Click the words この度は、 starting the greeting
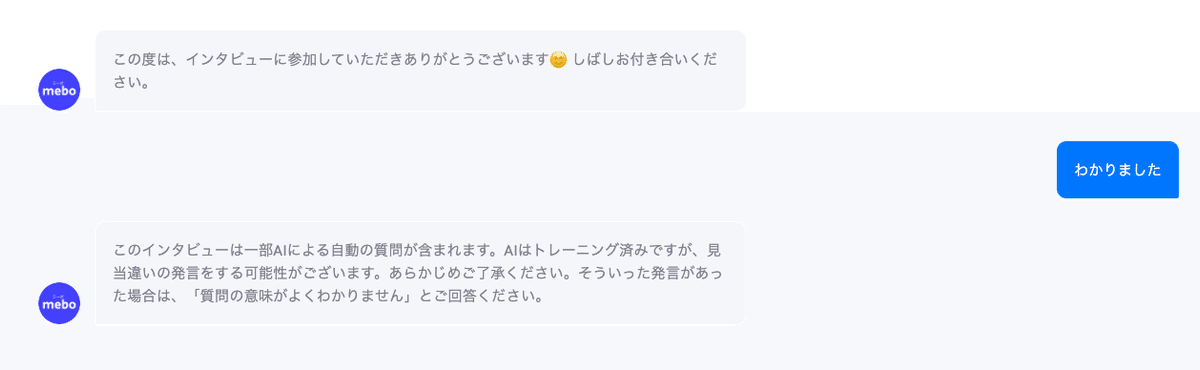 pos(149,59)
